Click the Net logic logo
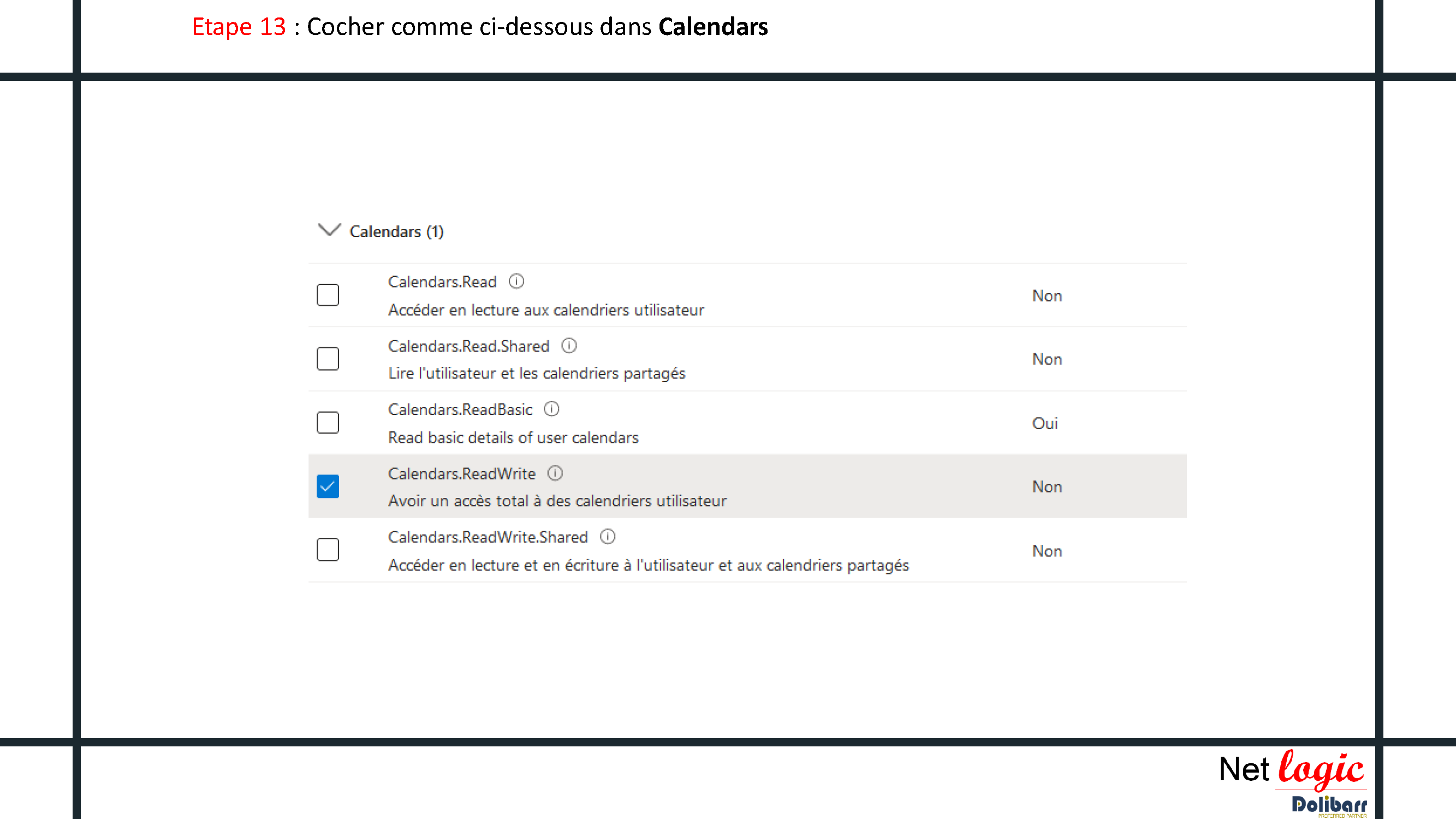 [1292, 769]
